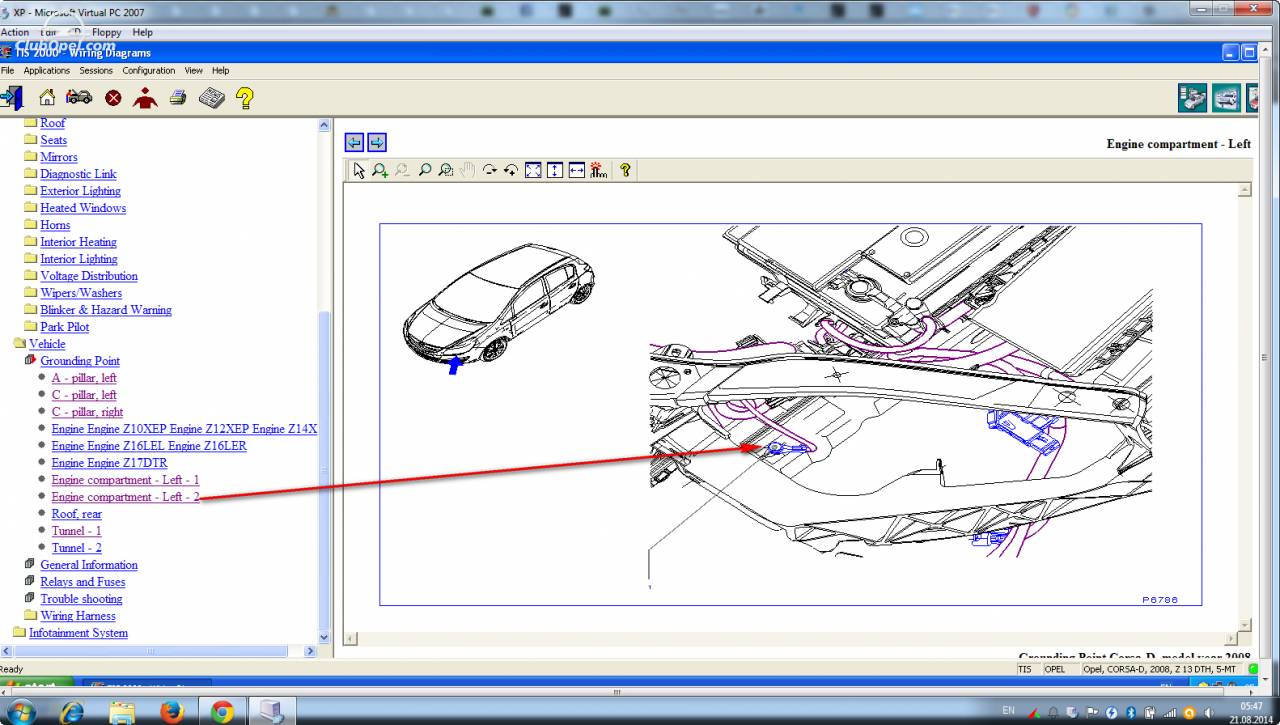Open the Configuration menu
This screenshot has width=1280, height=725.
click(x=149, y=71)
